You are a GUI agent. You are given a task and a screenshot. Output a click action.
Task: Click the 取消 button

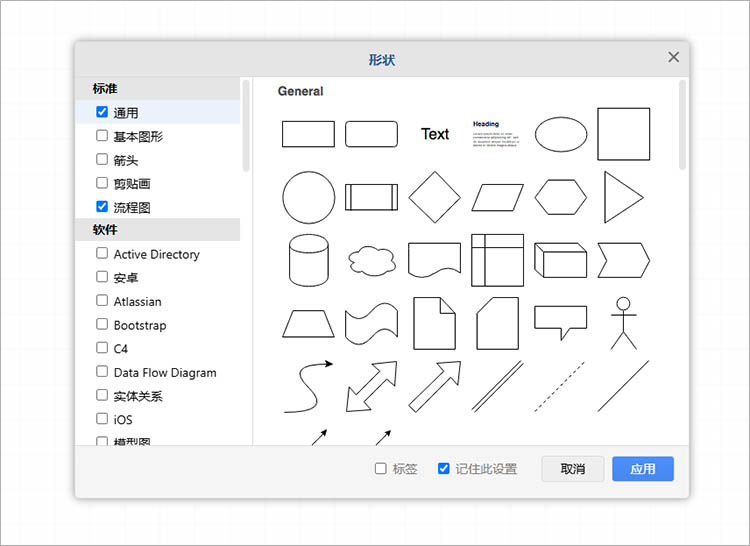click(x=573, y=469)
